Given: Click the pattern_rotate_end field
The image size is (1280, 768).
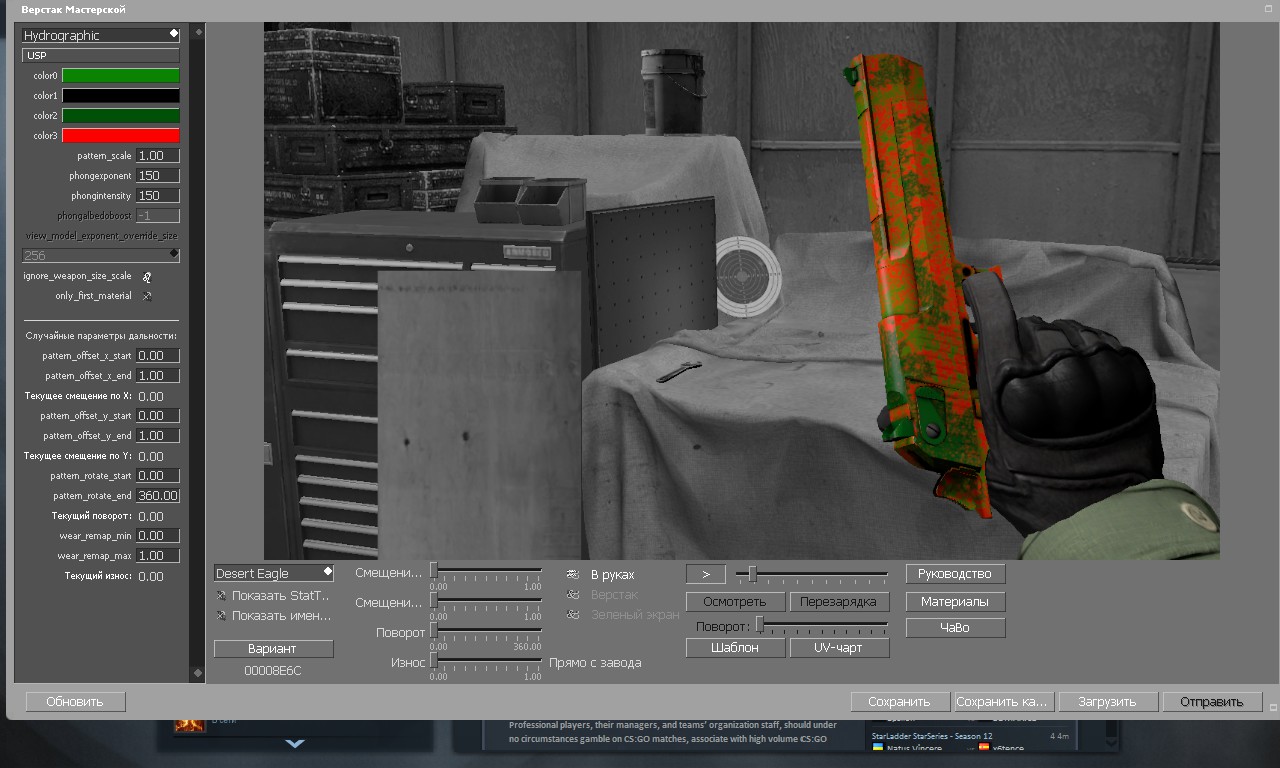Looking at the screenshot, I should 158,496.
